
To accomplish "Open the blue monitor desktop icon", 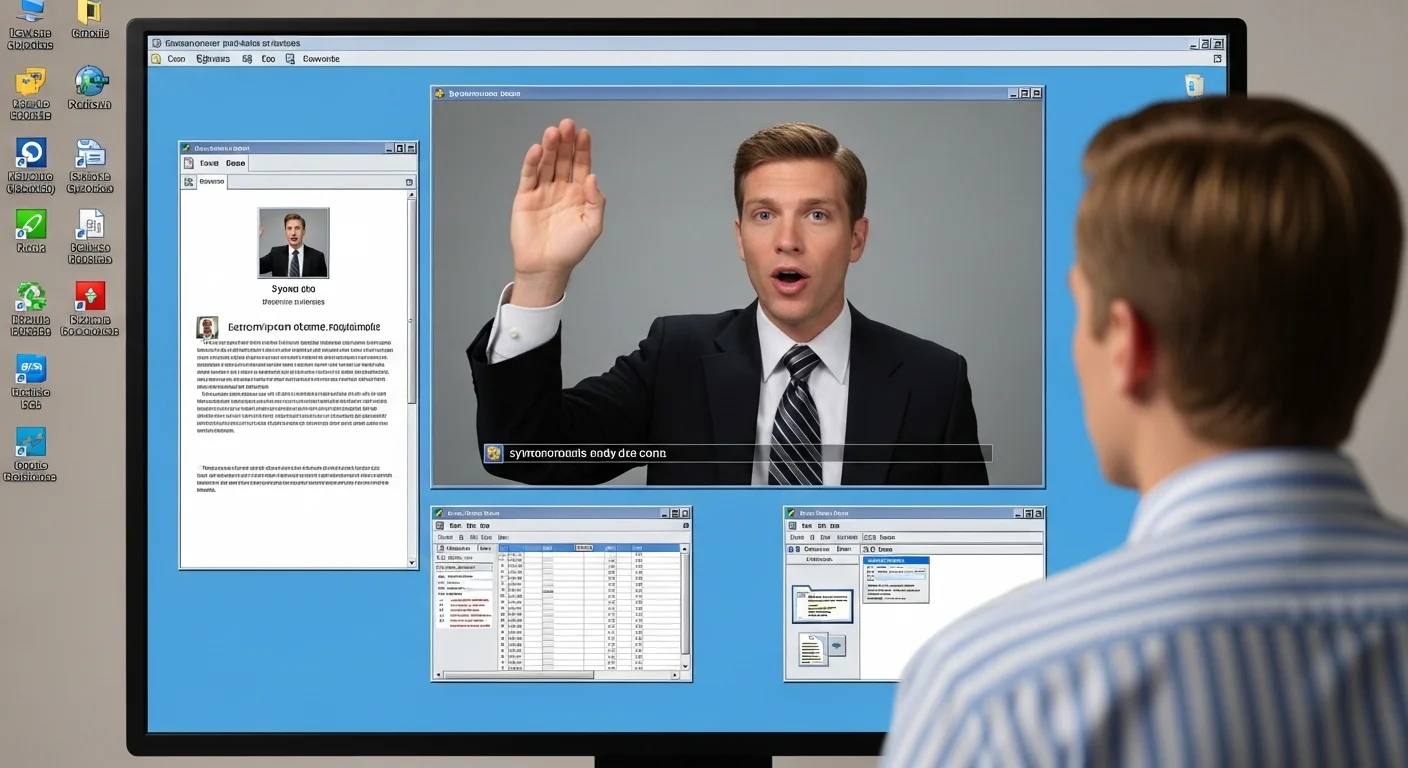I will [x=31, y=12].
